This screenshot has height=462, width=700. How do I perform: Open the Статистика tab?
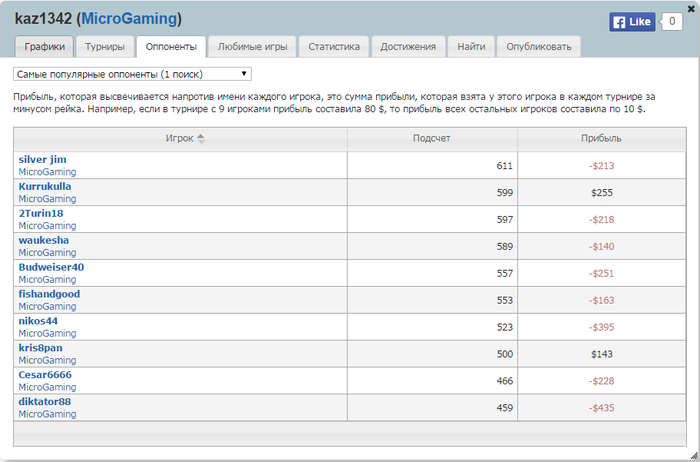[334, 46]
